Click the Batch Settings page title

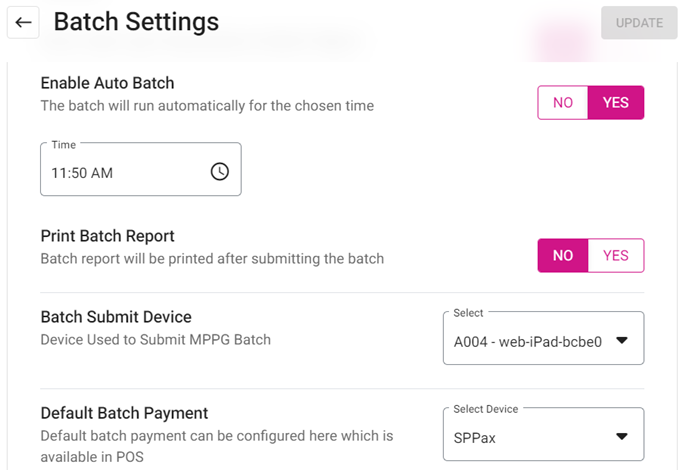point(136,21)
